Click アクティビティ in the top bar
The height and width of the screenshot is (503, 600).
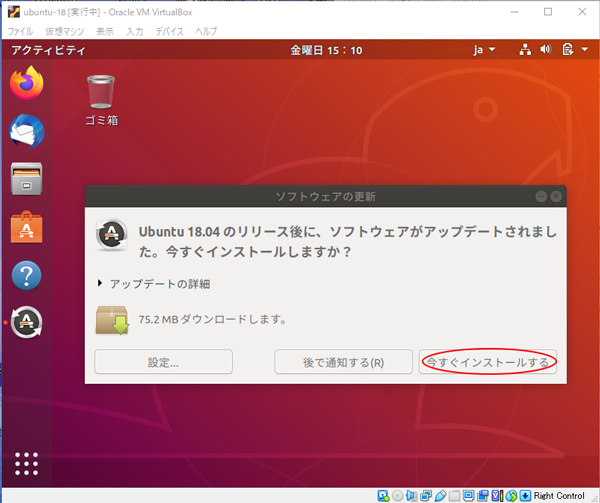pos(48,50)
